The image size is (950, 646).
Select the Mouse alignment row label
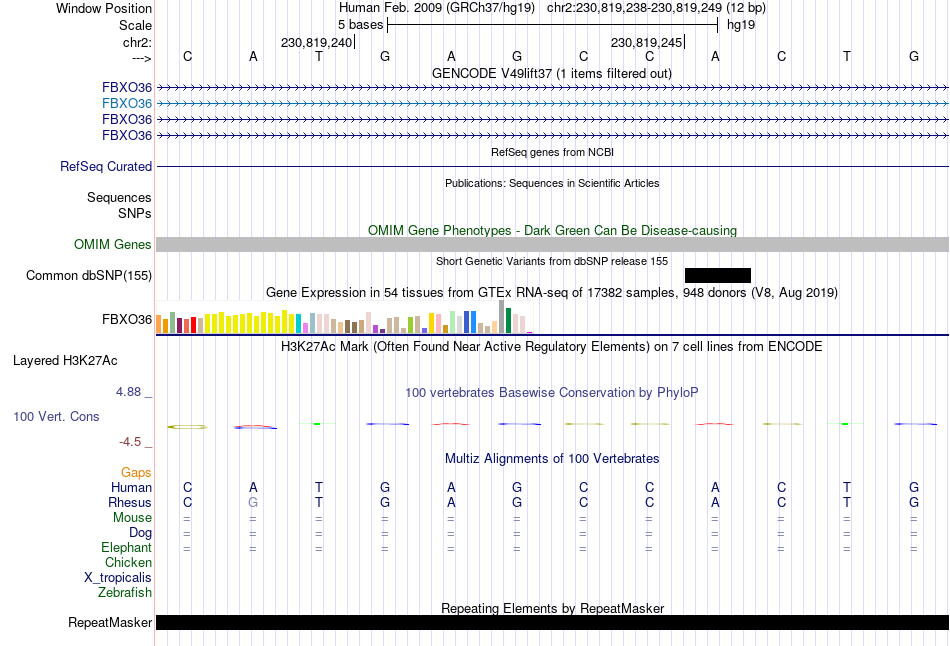click(x=132, y=518)
